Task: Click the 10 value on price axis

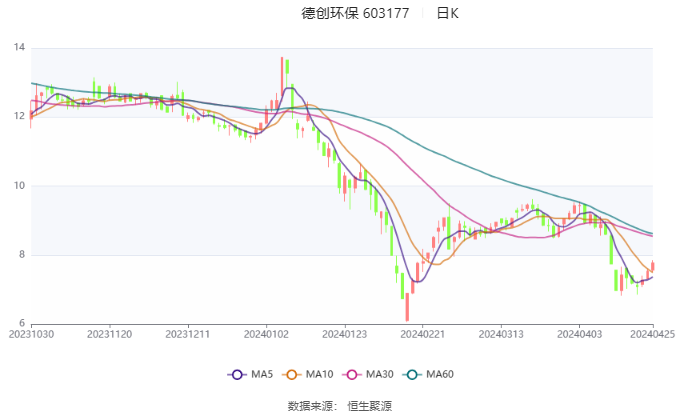Action: click(19, 186)
